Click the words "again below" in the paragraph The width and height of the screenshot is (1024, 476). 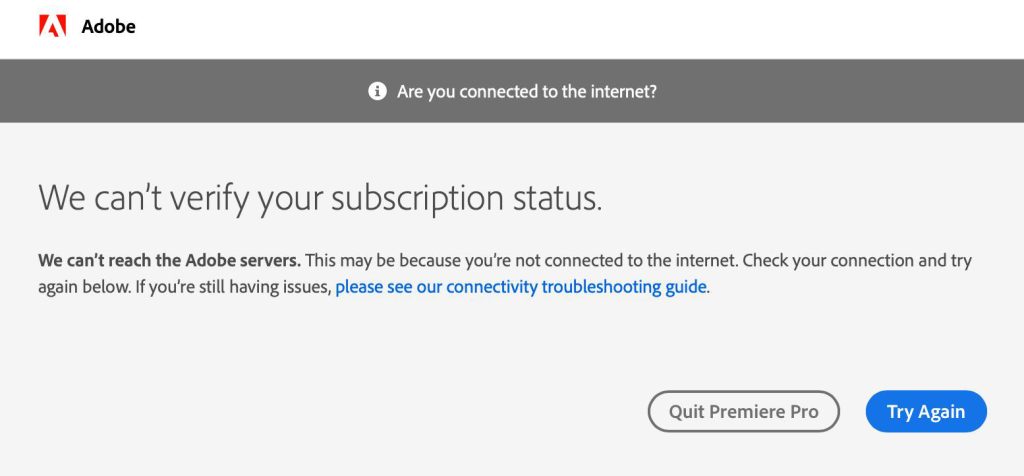(81, 287)
